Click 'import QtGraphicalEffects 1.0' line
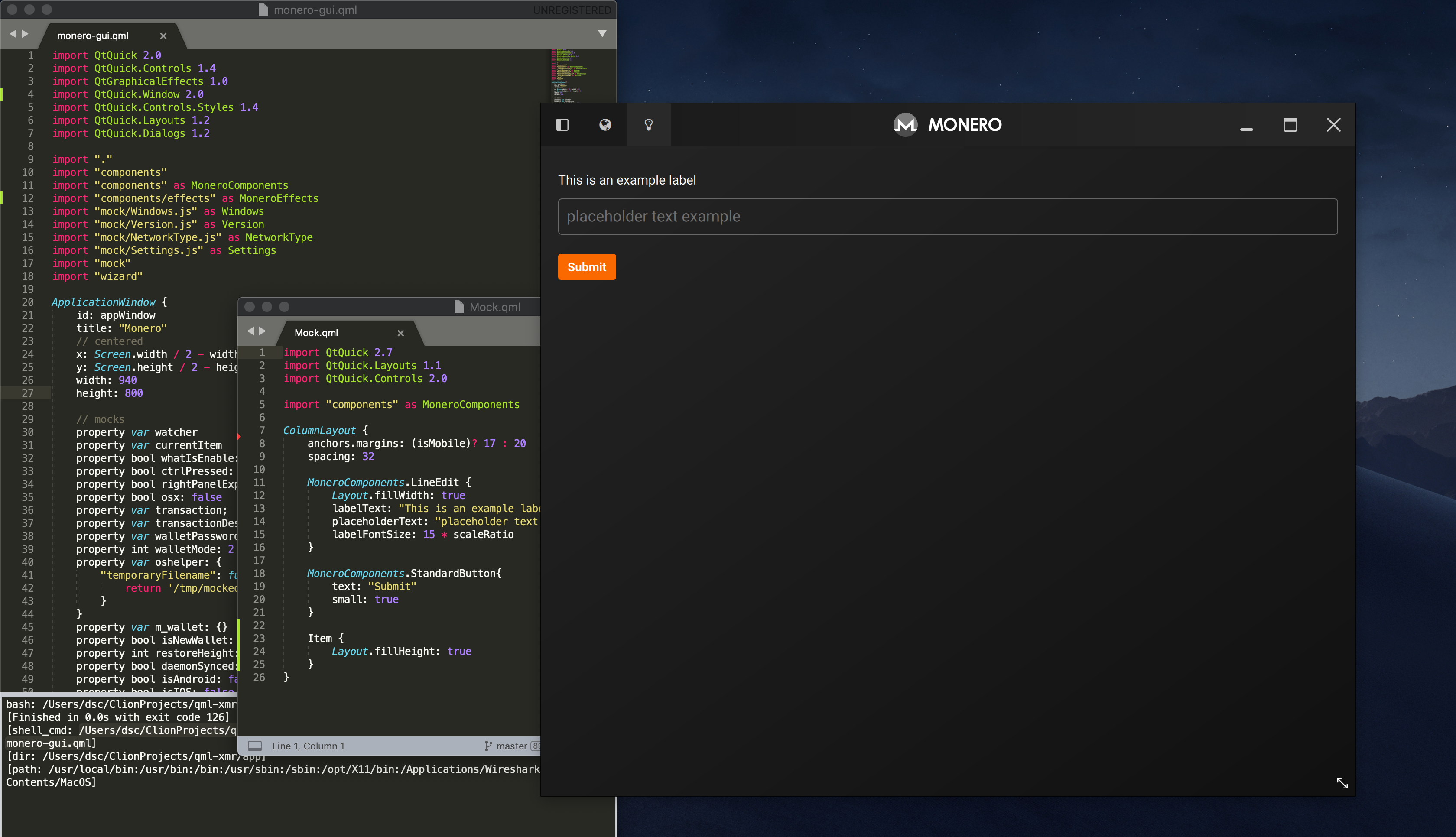The image size is (1456, 837). 140,81
